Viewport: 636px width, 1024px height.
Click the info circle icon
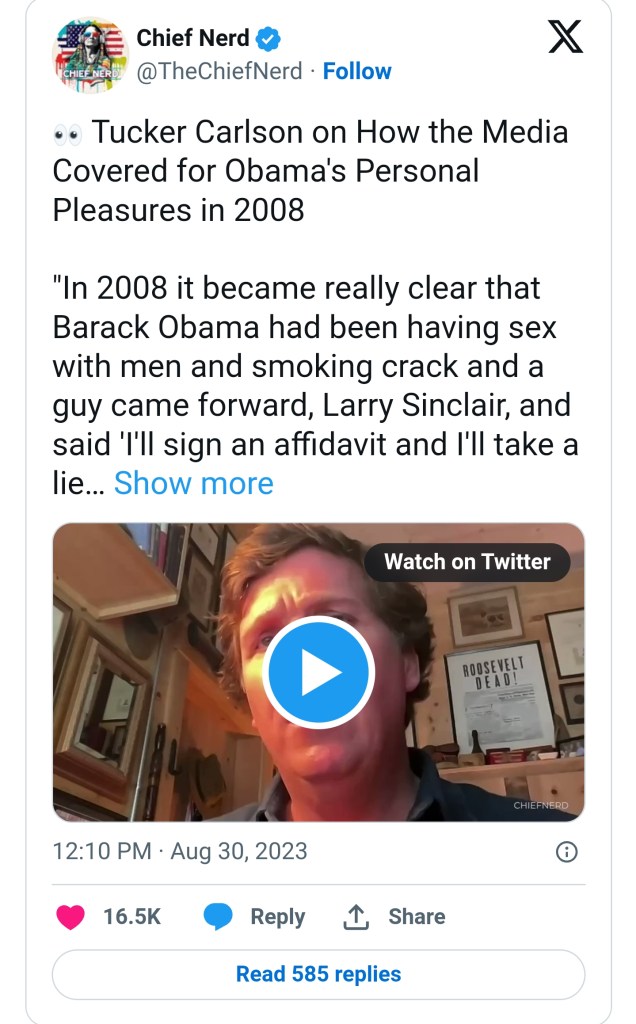(566, 852)
